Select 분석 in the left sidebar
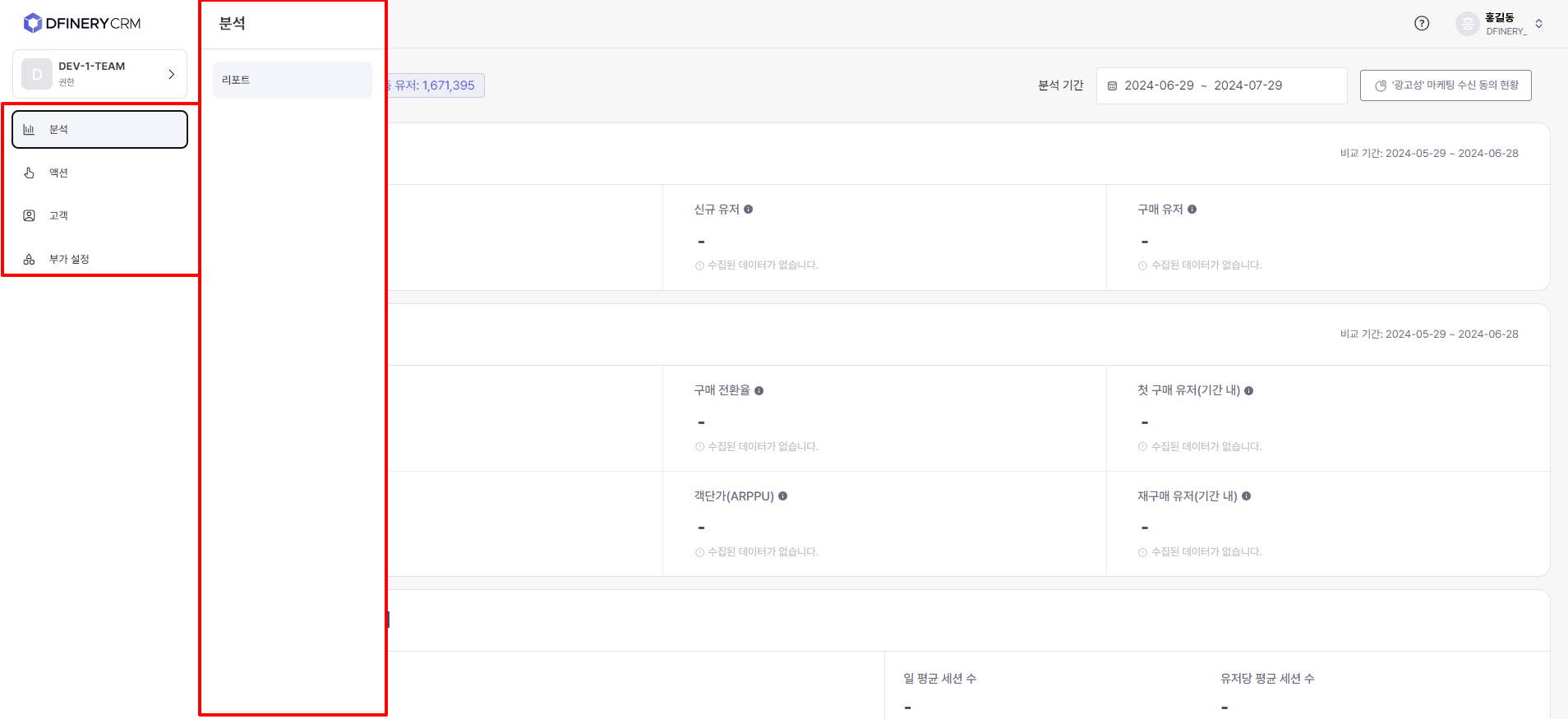This screenshot has width=1568, height=719. 99,129
